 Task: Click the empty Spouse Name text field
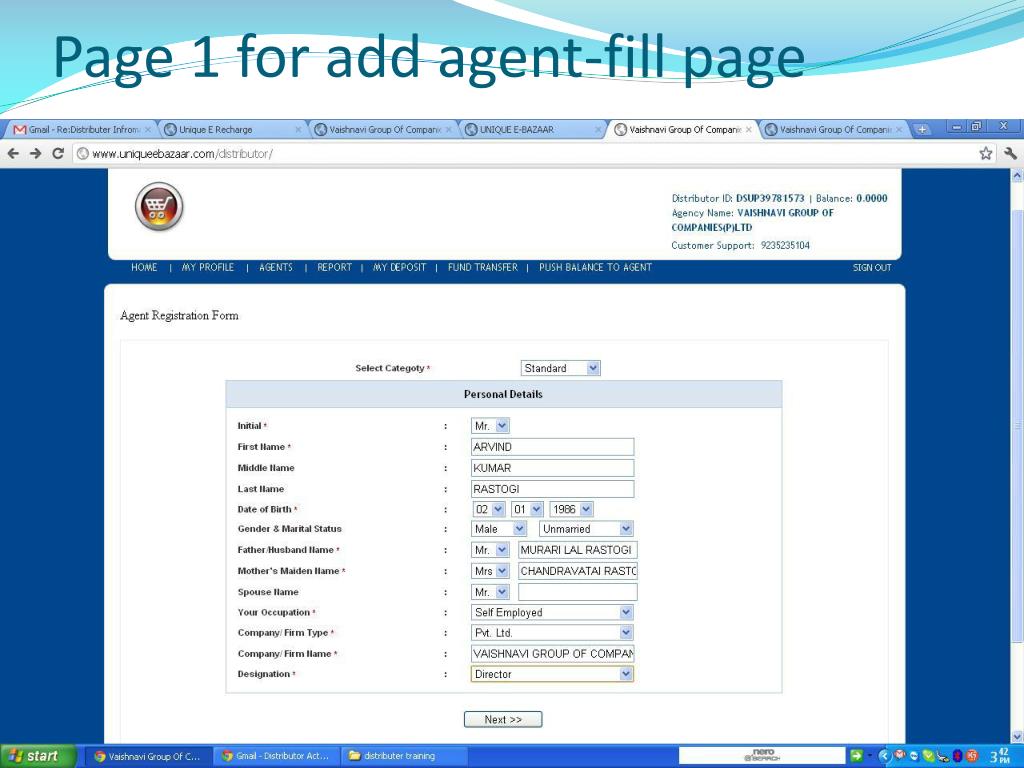[577, 592]
